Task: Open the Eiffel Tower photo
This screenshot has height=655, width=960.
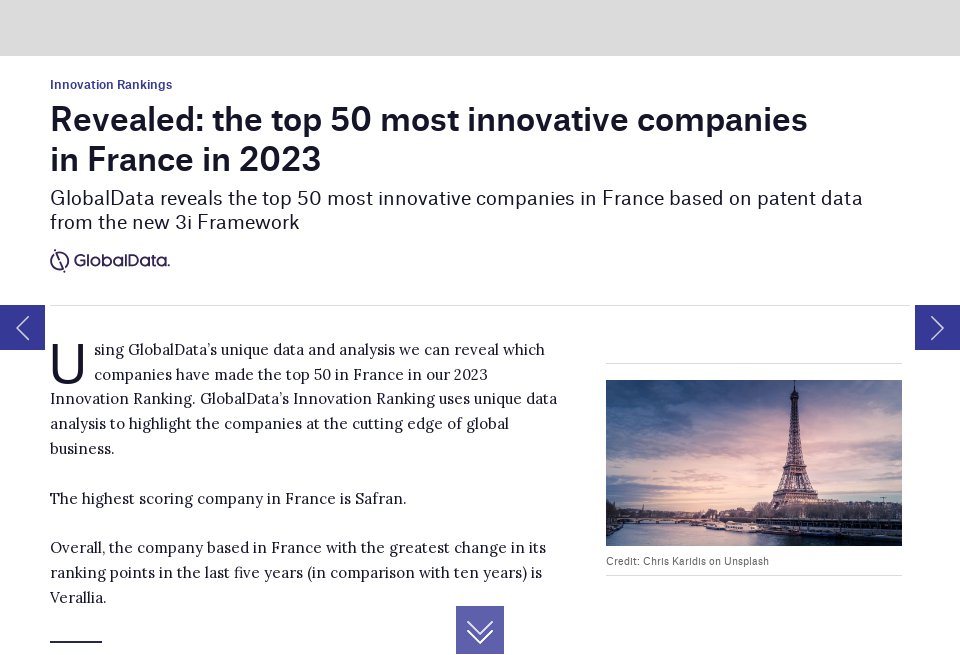Action: [x=753, y=462]
